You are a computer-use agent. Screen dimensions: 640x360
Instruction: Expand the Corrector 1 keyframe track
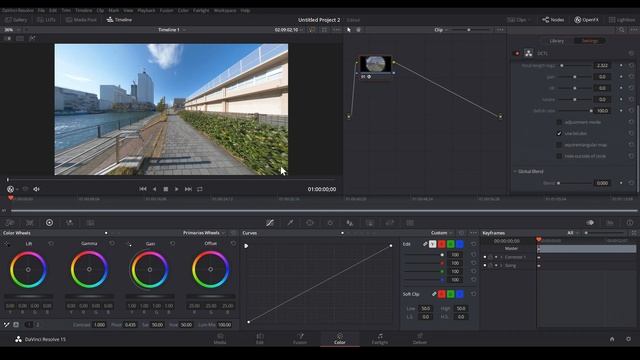[502, 257]
